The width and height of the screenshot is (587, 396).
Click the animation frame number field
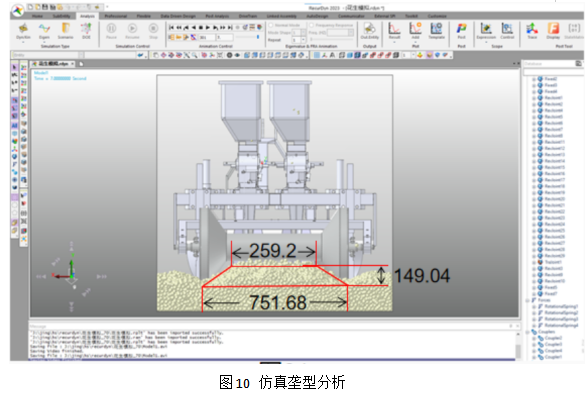[207, 37]
